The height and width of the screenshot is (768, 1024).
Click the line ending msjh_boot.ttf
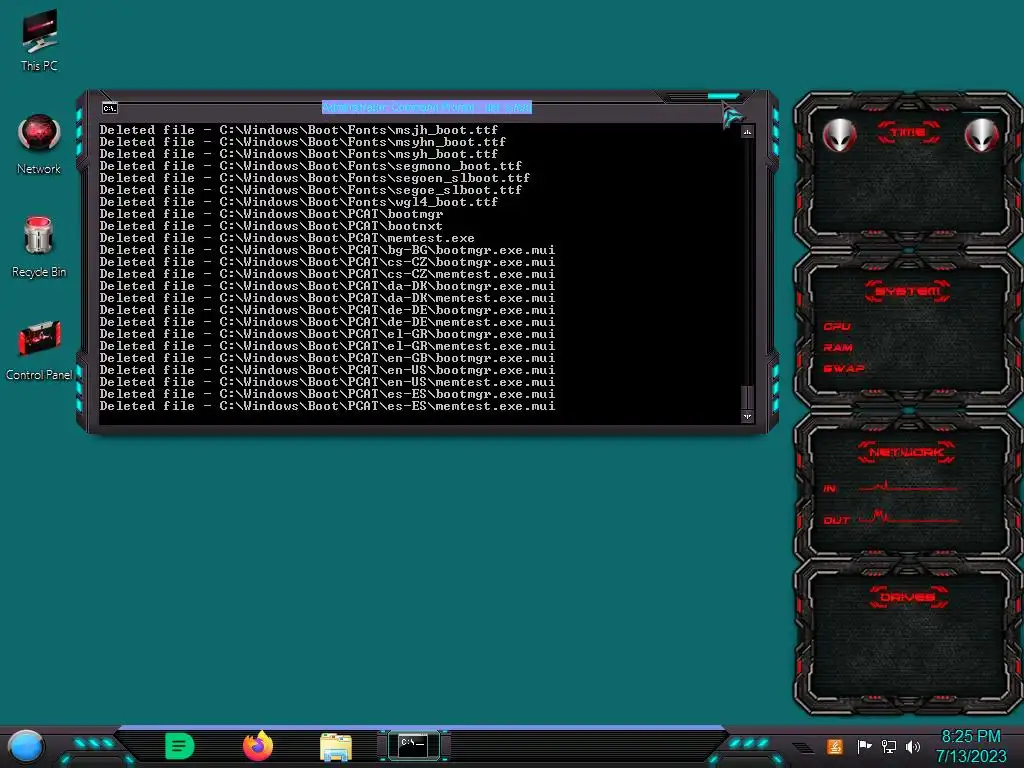tap(298, 130)
